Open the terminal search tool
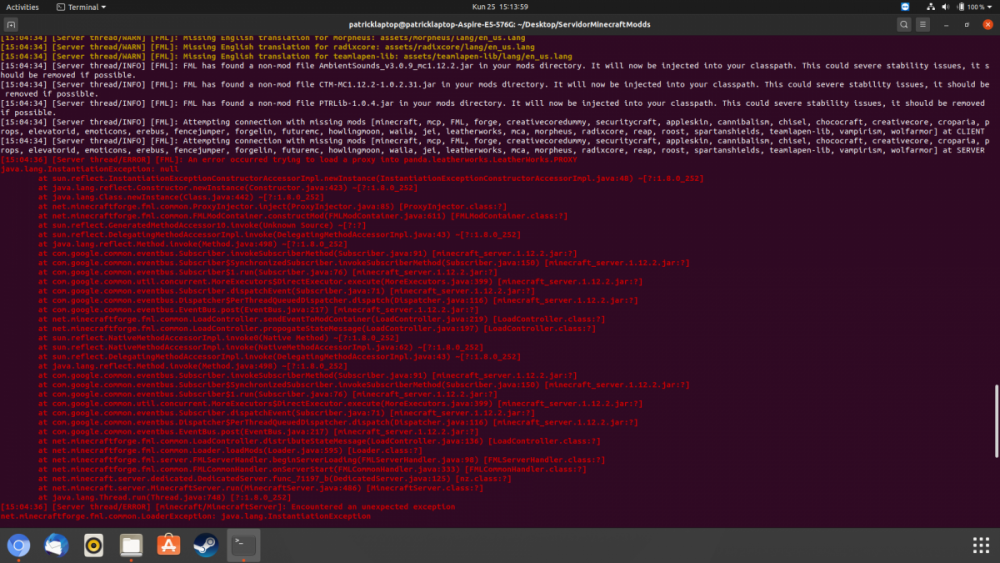Image resolution: width=1000 pixels, height=563 pixels. coord(904,24)
